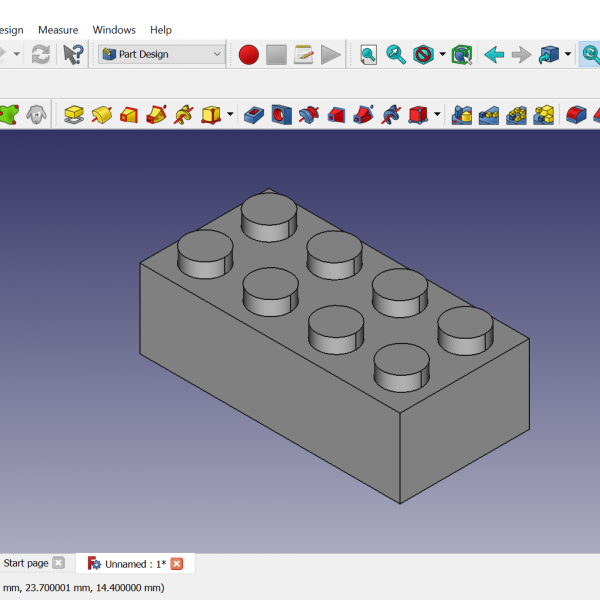Open the Part Design workbench dropdown
Screen dimensions: 600x600
(x=162, y=55)
